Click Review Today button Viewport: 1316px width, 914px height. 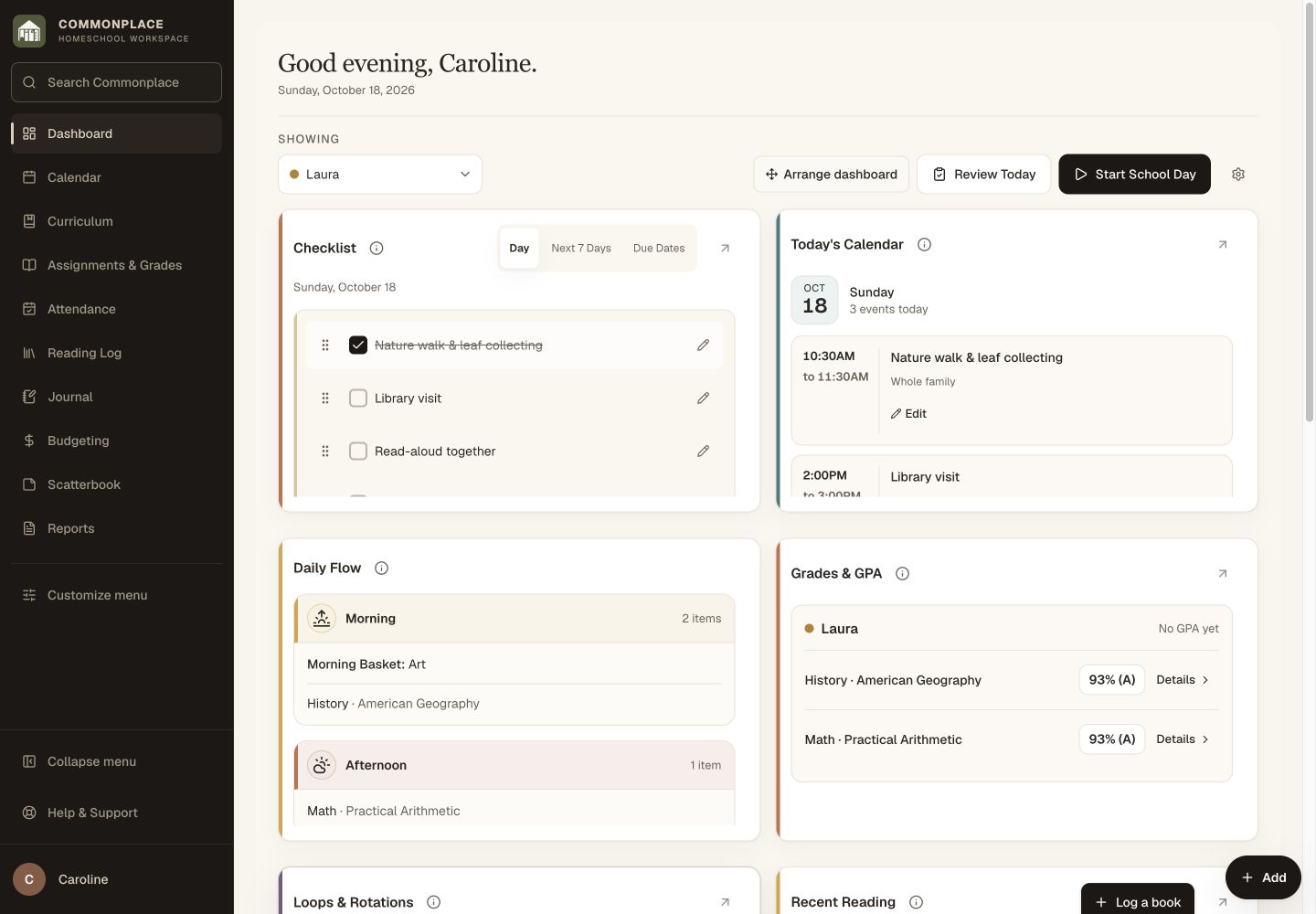pyautogui.click(x=983, y=174)
